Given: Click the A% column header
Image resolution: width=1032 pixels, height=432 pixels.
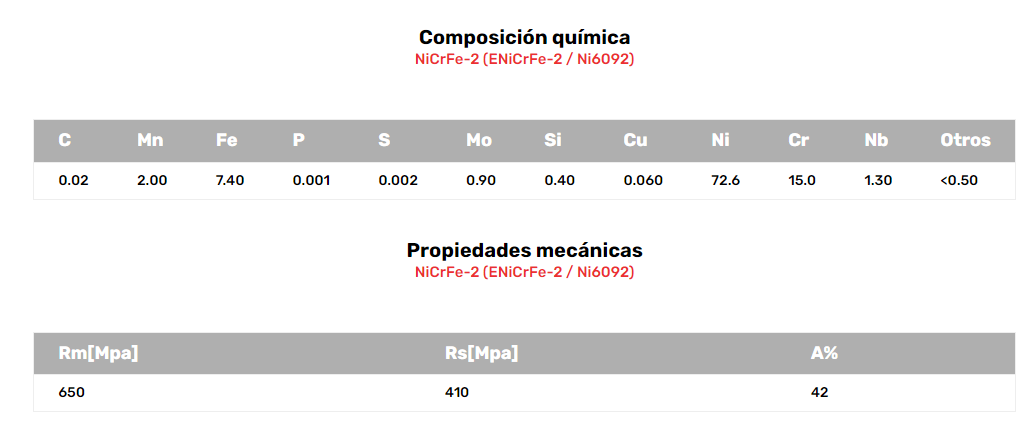Looking at the screenshot, I should (x=824, y=353).
